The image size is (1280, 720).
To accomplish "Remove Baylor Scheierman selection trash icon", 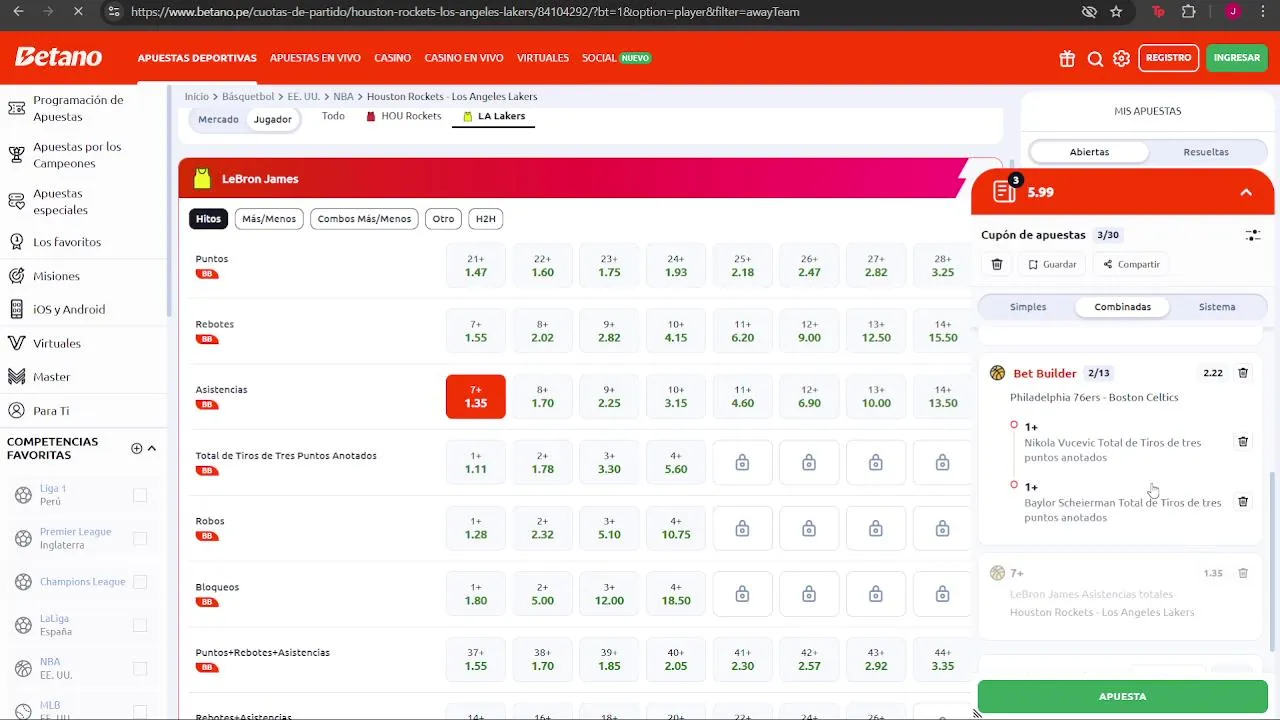I will click(1243, 502).
